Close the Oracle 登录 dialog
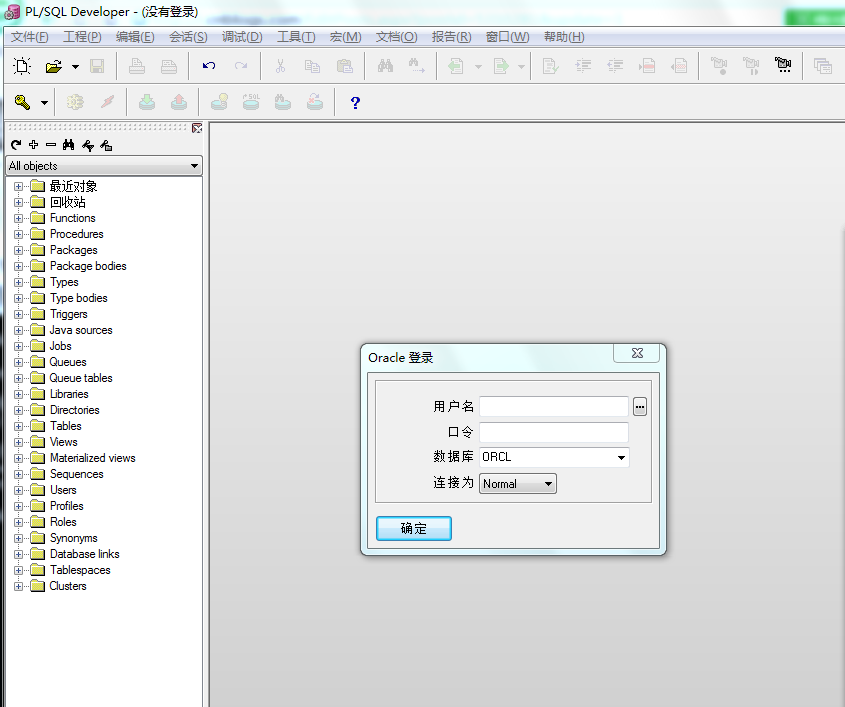The image size is (845, 707). (638, 353)
